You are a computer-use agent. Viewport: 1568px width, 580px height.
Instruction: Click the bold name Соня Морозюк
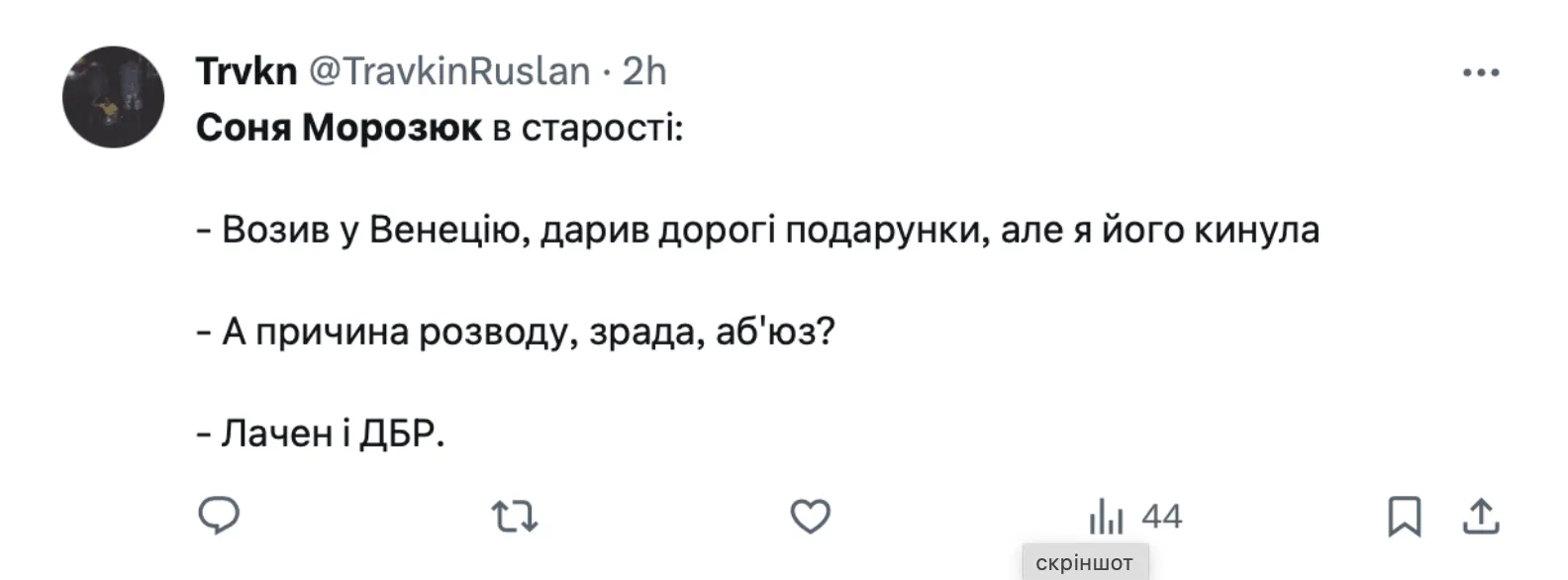point(339,128)
